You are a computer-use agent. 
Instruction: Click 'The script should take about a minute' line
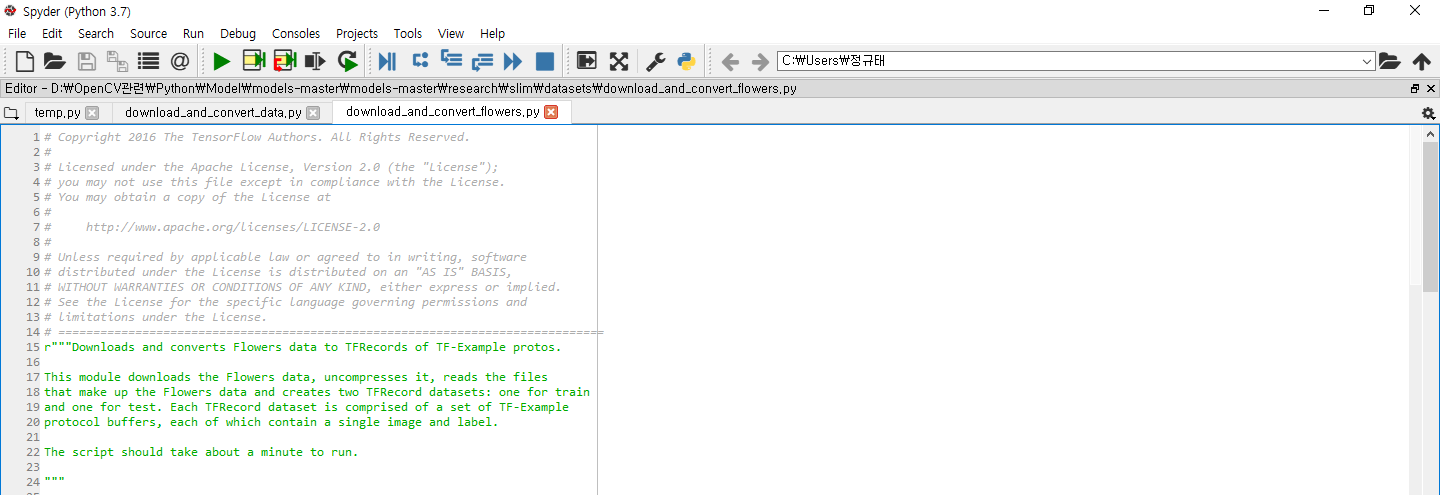(201, 452)
